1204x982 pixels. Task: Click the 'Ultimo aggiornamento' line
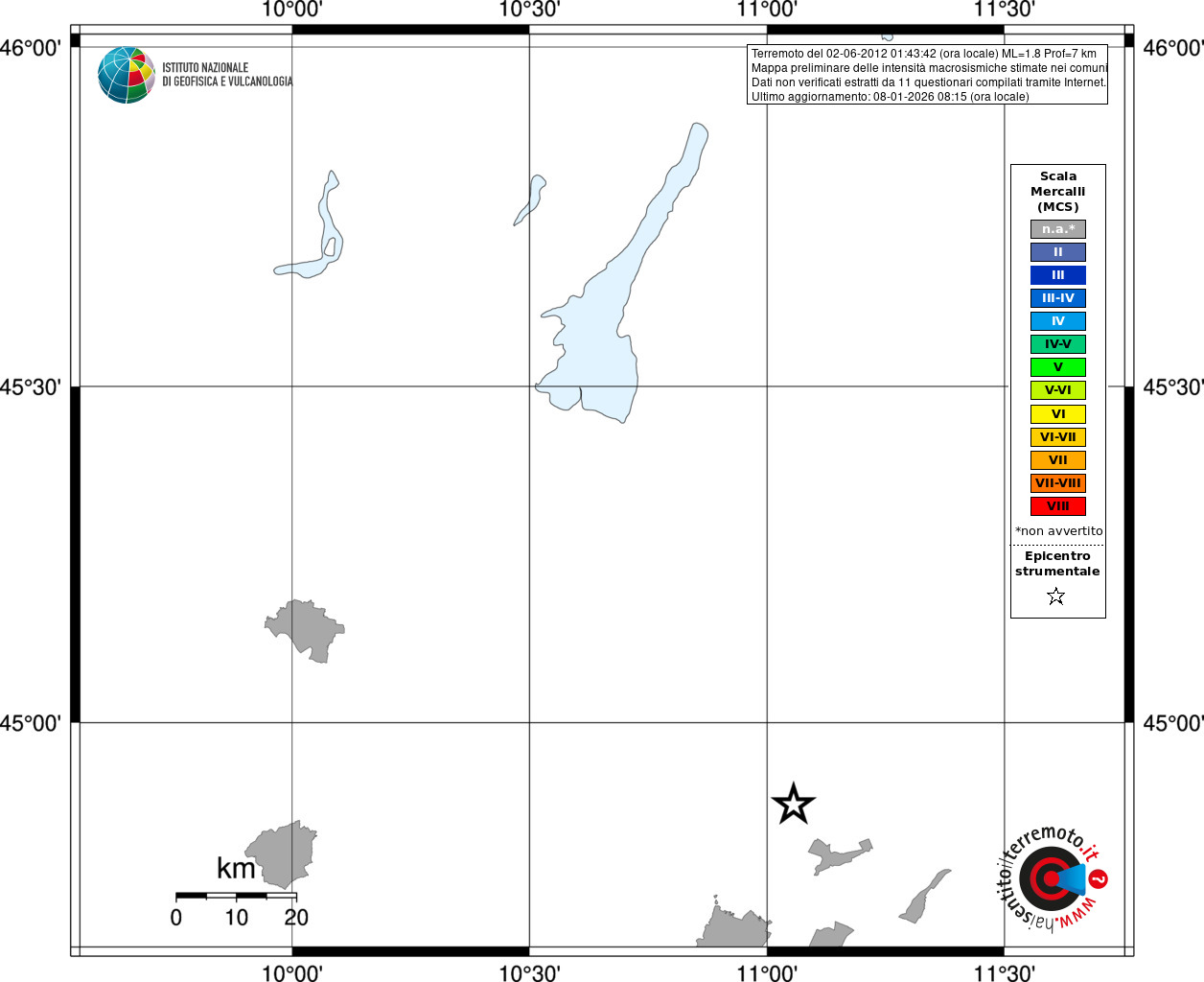click(890, 97)
